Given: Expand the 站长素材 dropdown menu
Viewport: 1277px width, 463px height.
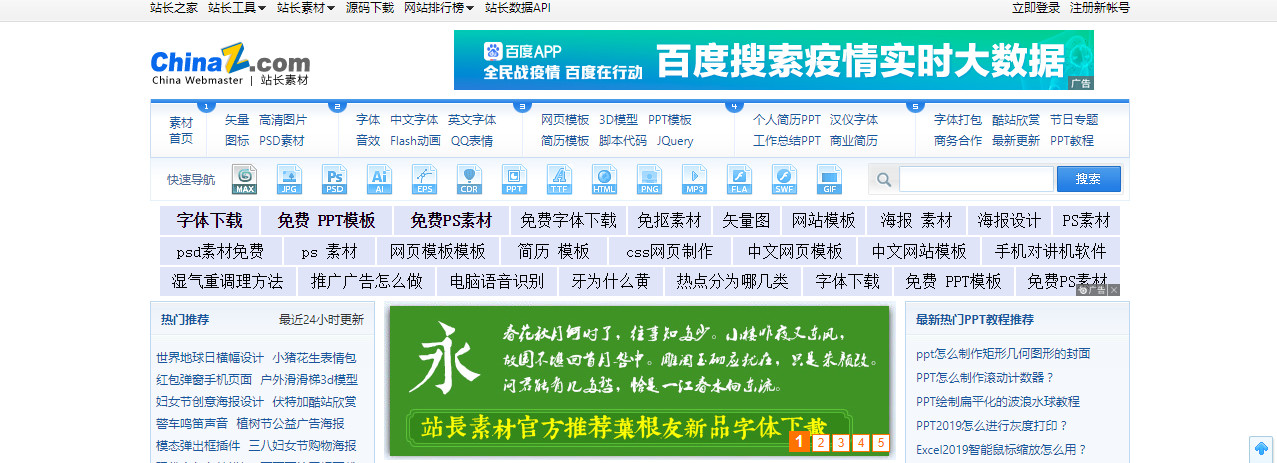Looking at the screenshot, I should tap(306, 8).
